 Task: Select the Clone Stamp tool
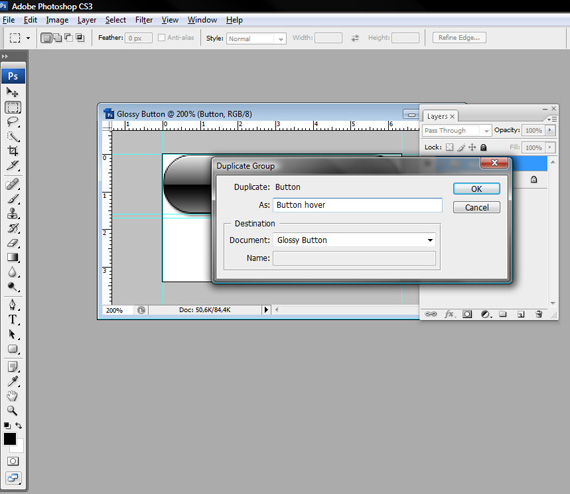pos(13,213)
